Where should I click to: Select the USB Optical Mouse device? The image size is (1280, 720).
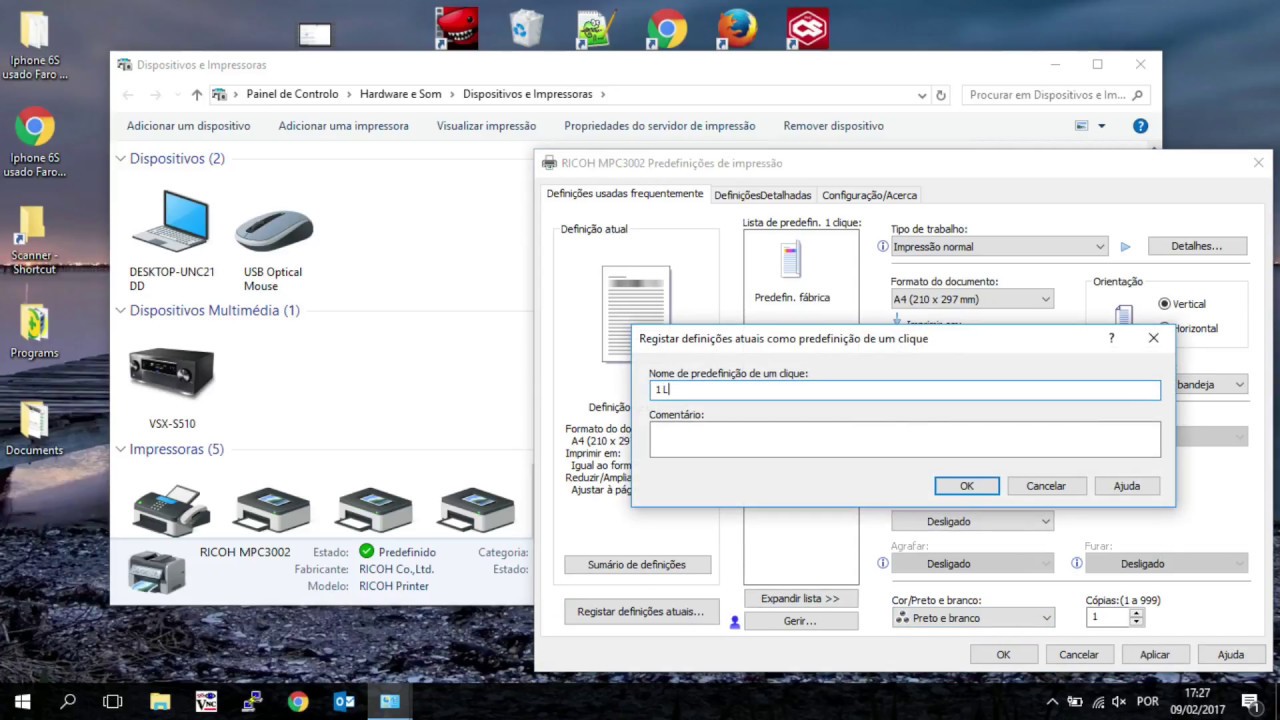click(273, 229)
